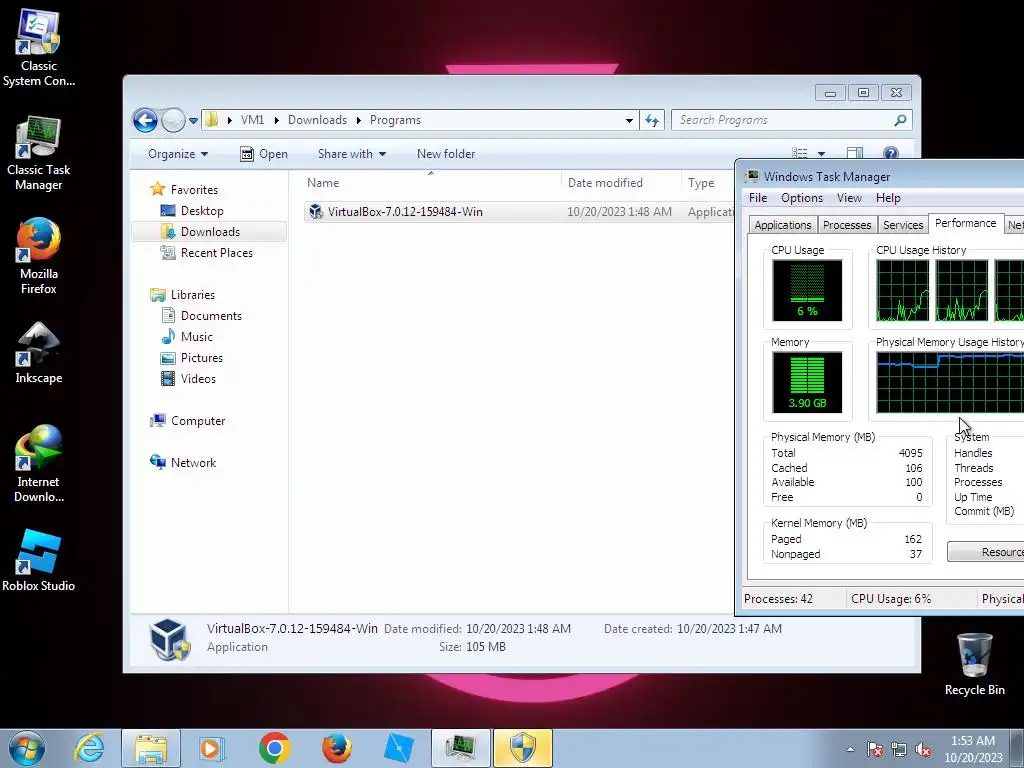The width and height of the screenshot is (1024, 768).
Task: Open the Inkscape desktop shortcut
Action: pos(39,353)
